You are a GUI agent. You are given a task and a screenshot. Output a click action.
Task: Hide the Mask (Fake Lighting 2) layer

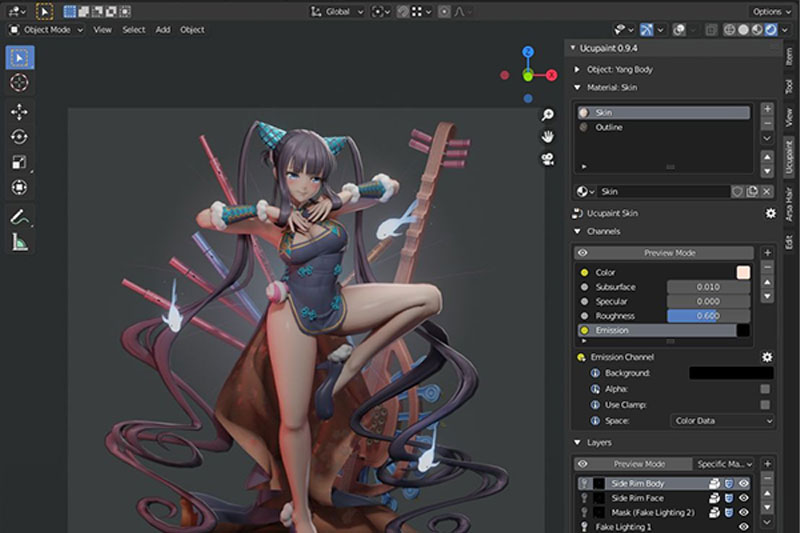click(x=744, y=512)
